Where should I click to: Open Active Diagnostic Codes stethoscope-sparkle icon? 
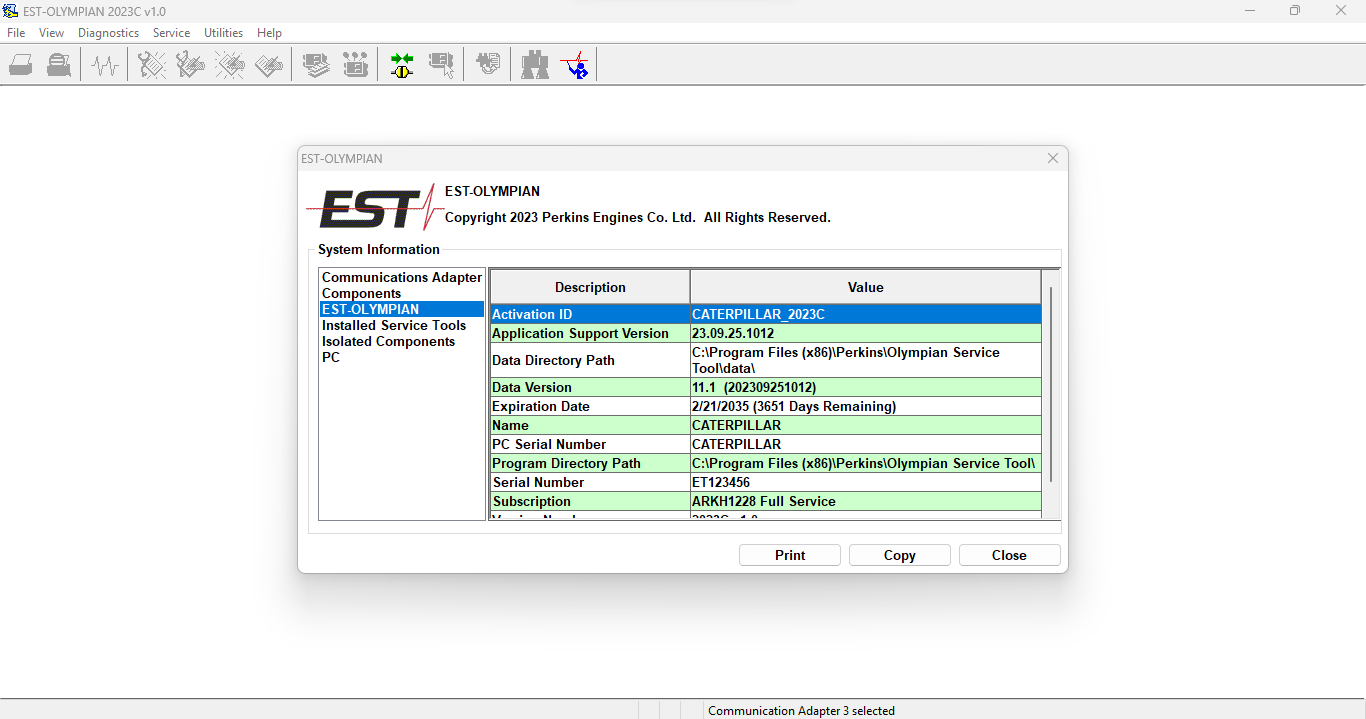click(x=152, y=66)
